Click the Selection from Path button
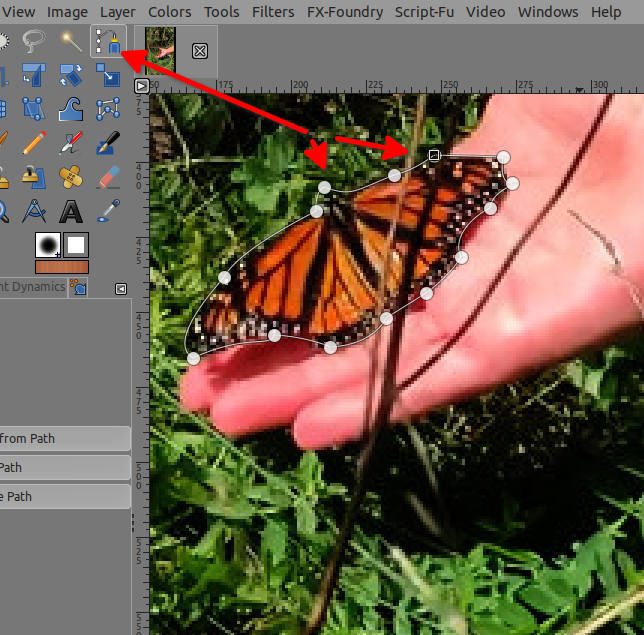The width and height of the screenshot is (644, 635). click(x=65, y=438)
